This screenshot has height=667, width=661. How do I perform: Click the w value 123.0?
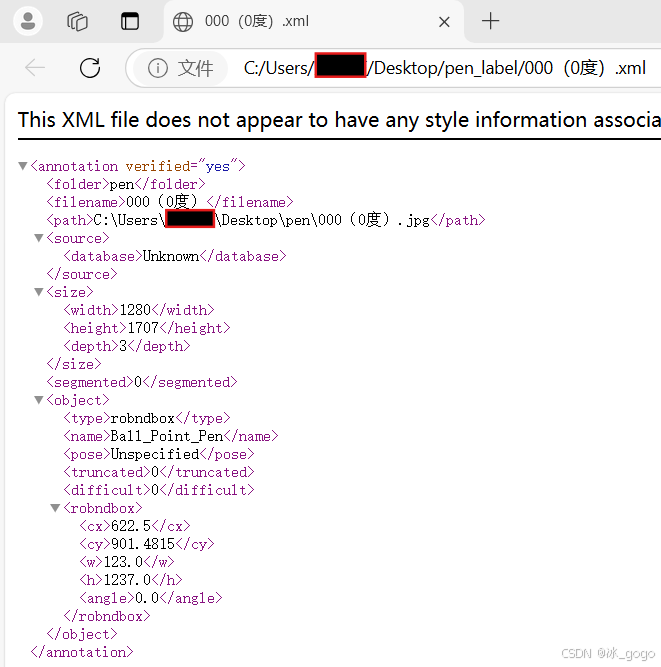pyautogui.click(x=123, y=562)
